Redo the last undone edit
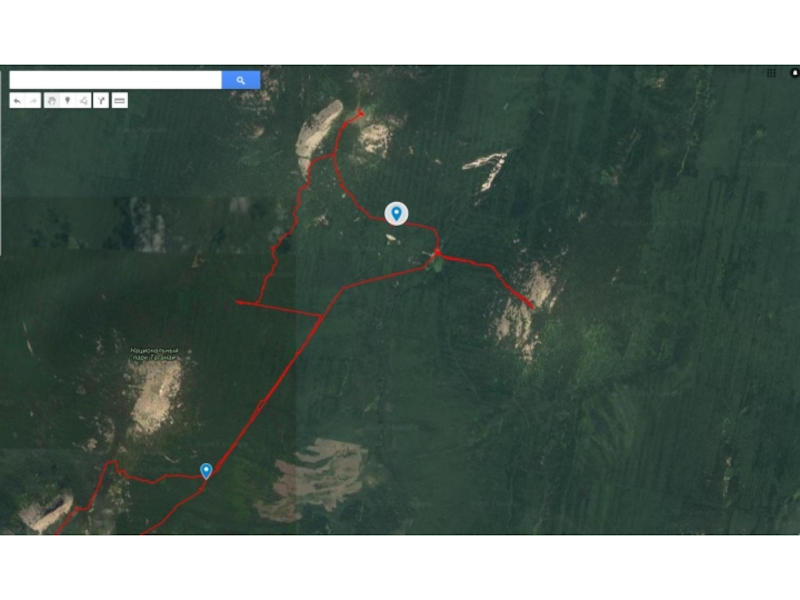 pos(33,101)
